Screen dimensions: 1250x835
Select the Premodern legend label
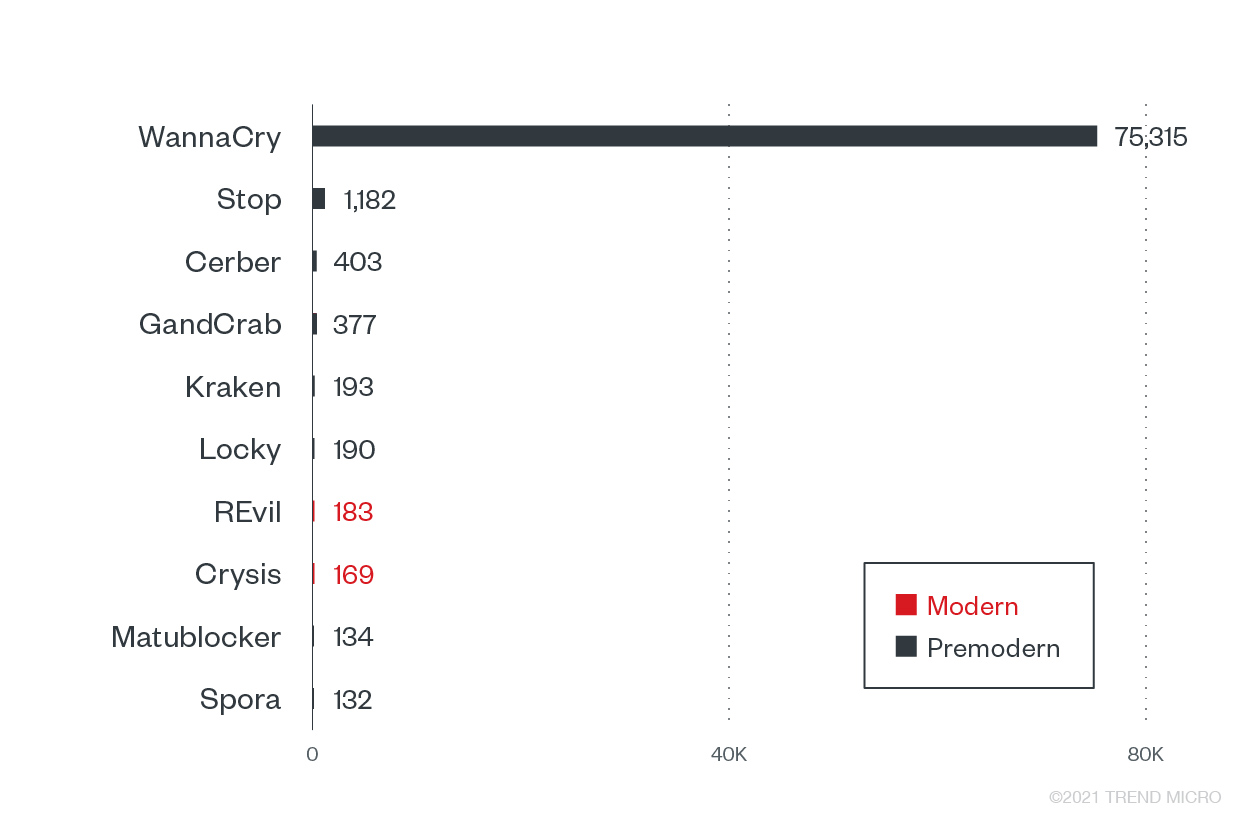pos(993,648)
